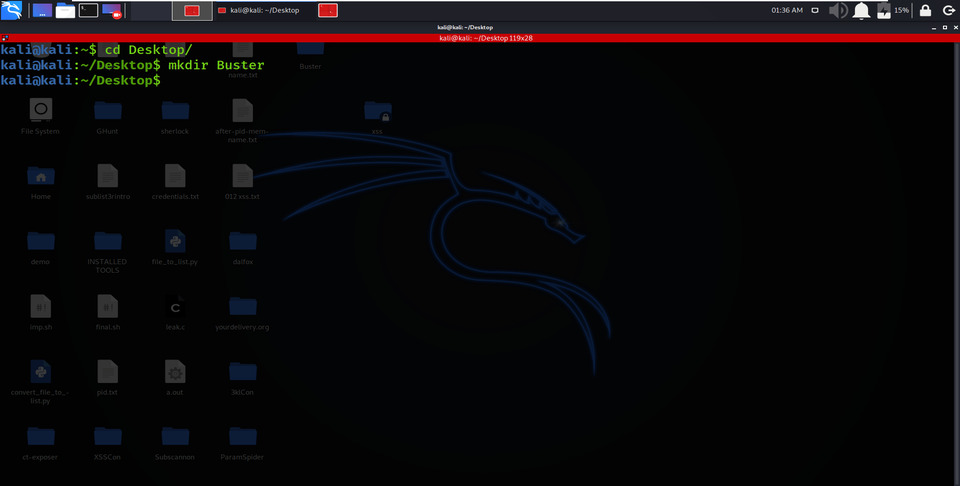Open the volume speaker control
Image resolution: width=960 pixels, height=486 pixels.
(838, 10)
